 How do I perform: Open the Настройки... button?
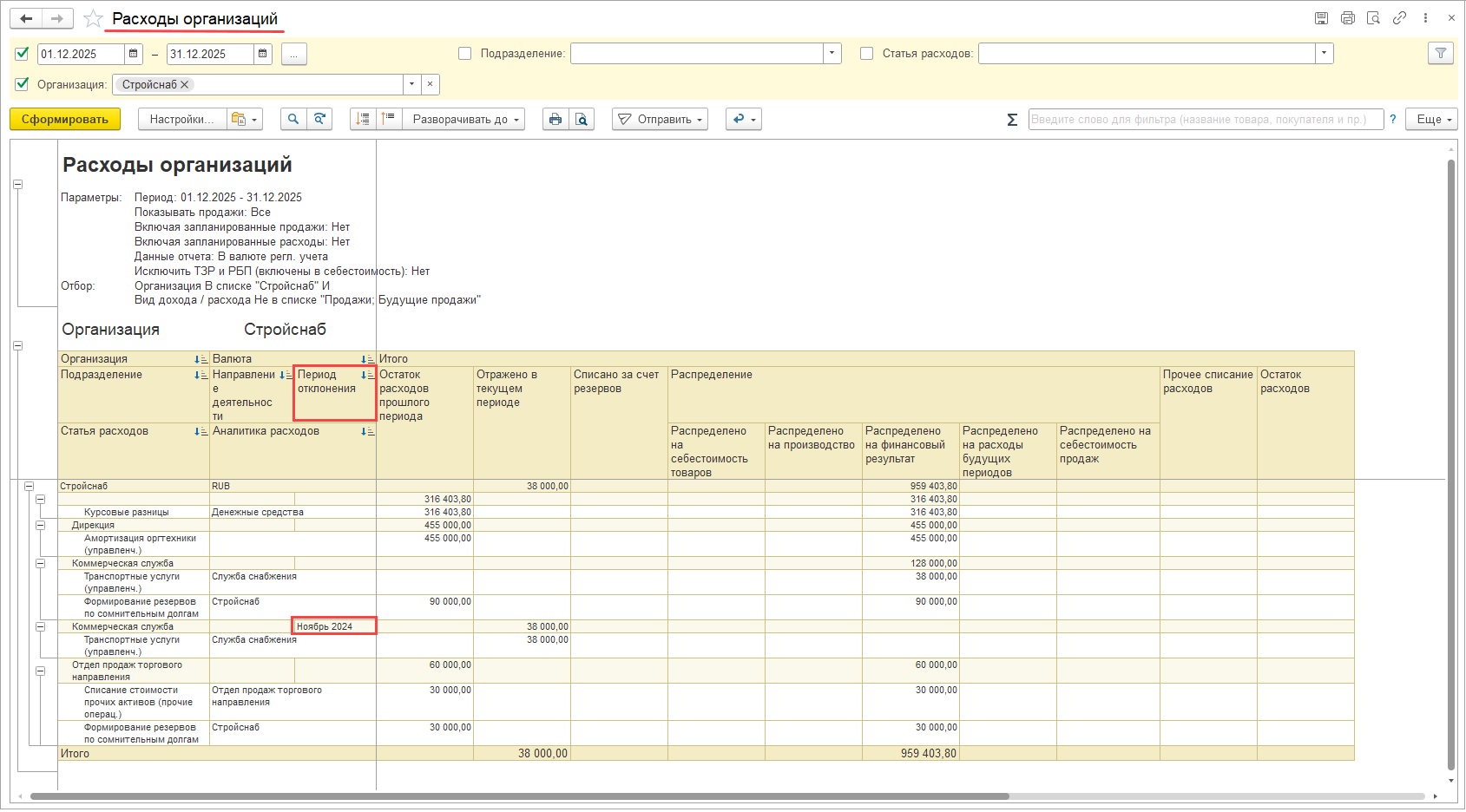coord(181,120)
